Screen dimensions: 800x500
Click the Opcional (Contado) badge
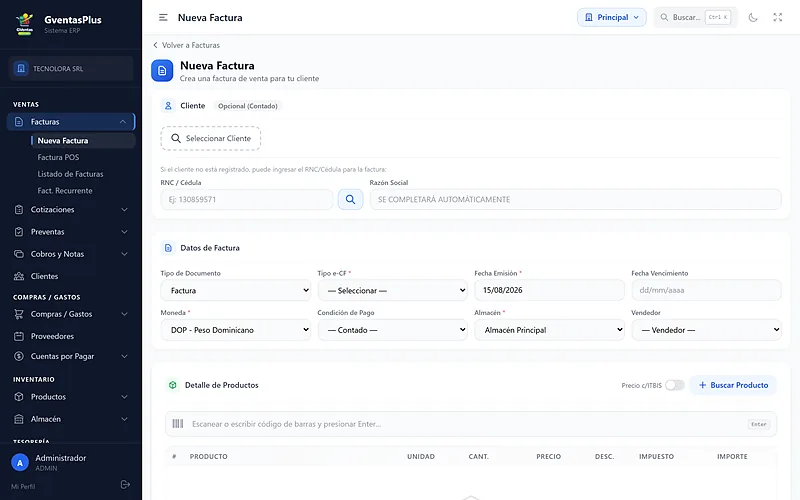248,106
